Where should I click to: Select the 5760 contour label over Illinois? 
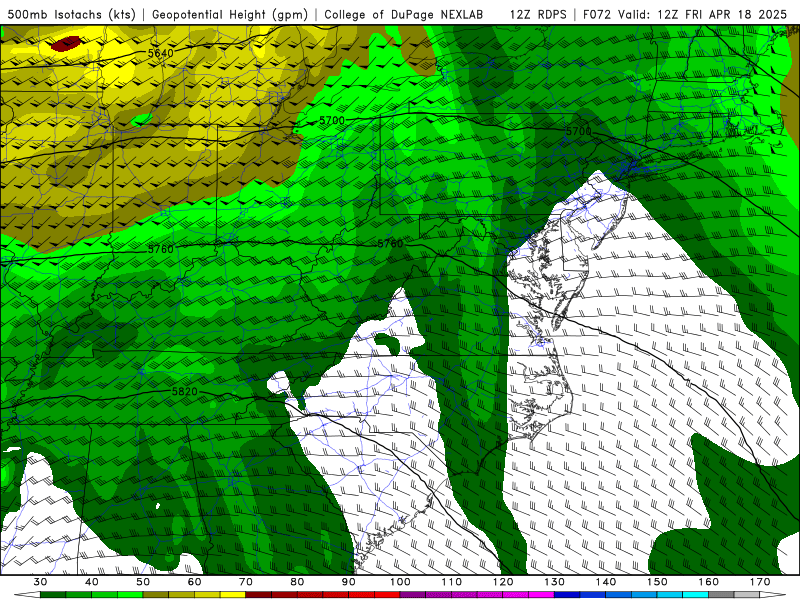[161, 249]
